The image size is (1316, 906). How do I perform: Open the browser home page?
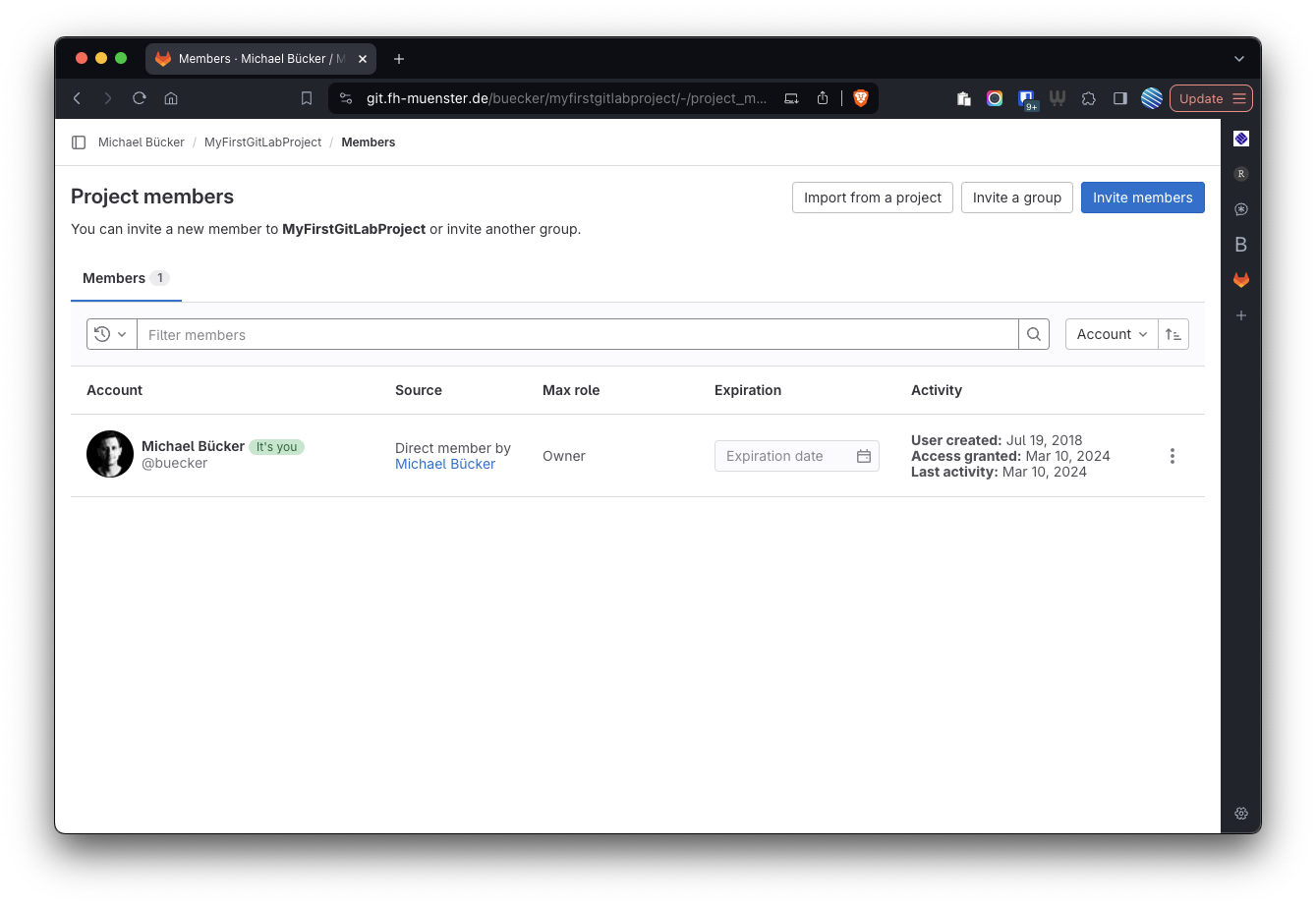tap(171, 98)
